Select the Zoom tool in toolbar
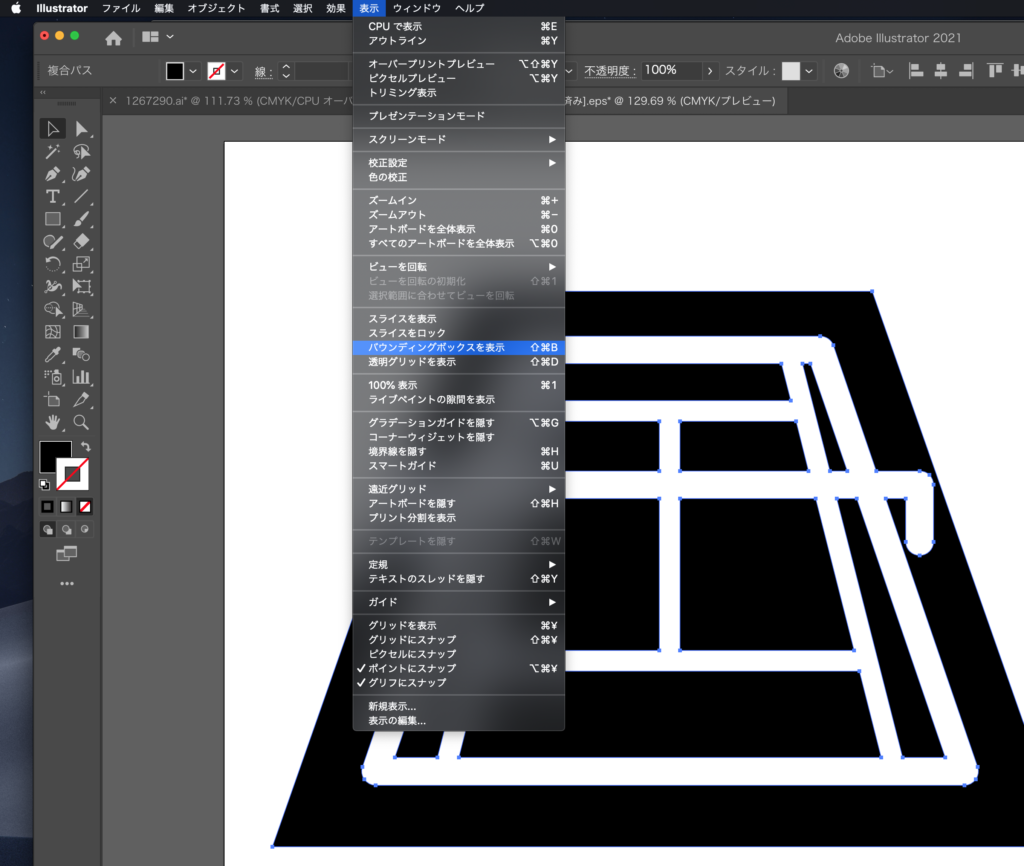 tap(82, 422)
